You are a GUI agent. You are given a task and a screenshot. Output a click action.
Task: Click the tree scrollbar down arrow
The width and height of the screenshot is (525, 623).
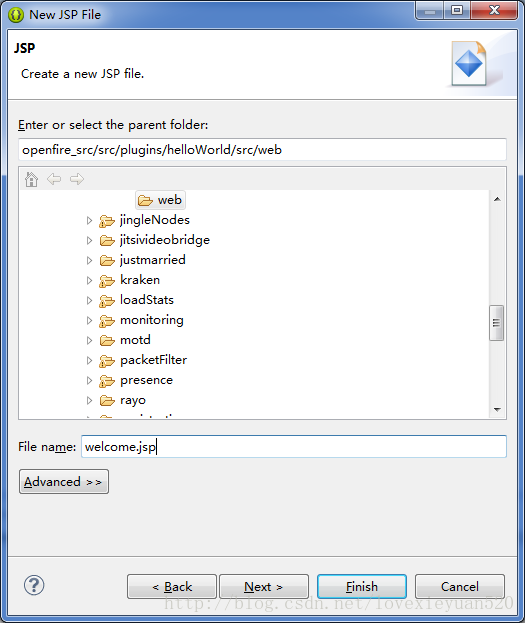(497, 409)
